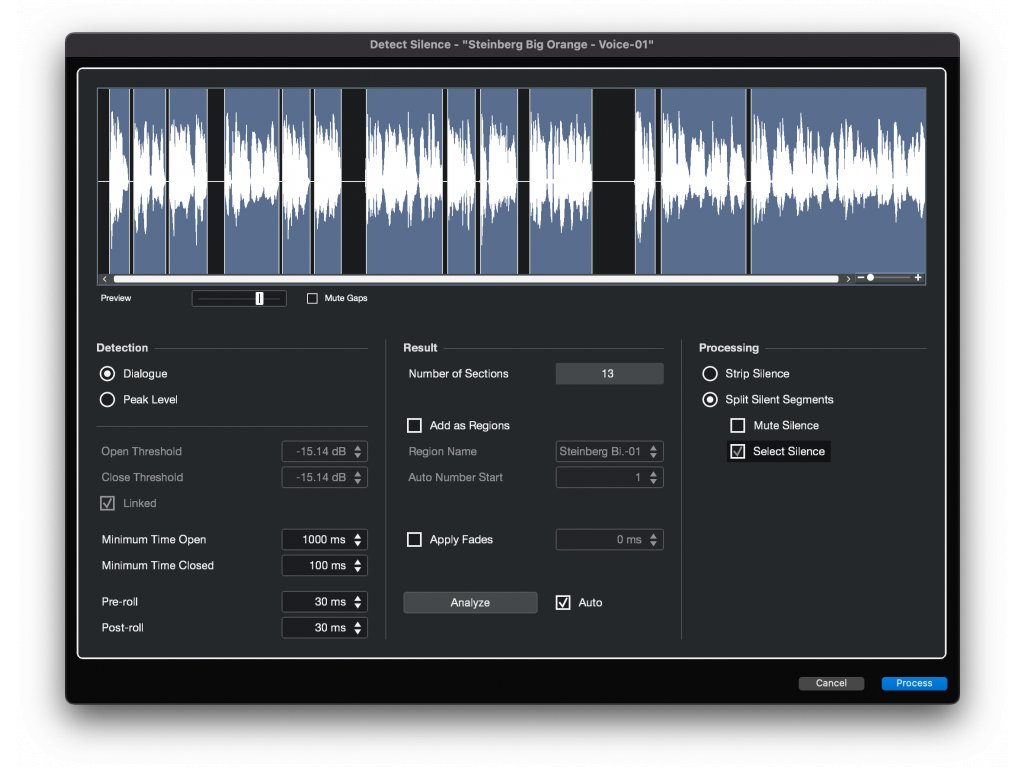
Task: Zoom out waveform with minus icon
Action: [860, 278]
